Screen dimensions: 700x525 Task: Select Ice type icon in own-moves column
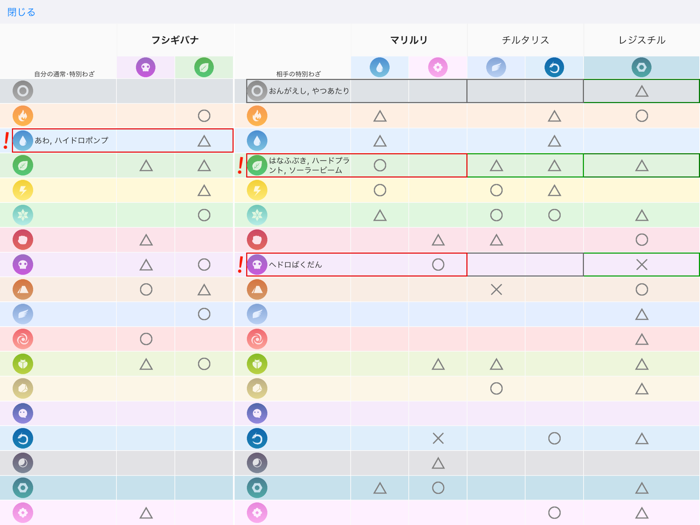point(23,215)
